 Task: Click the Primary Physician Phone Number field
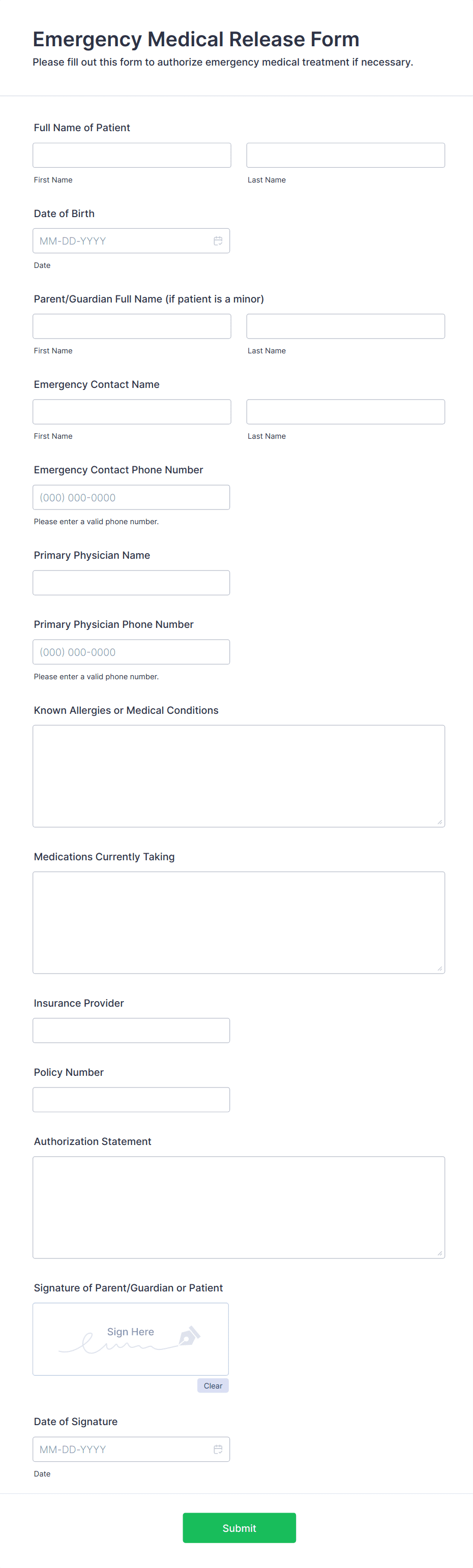pos(131,652)
